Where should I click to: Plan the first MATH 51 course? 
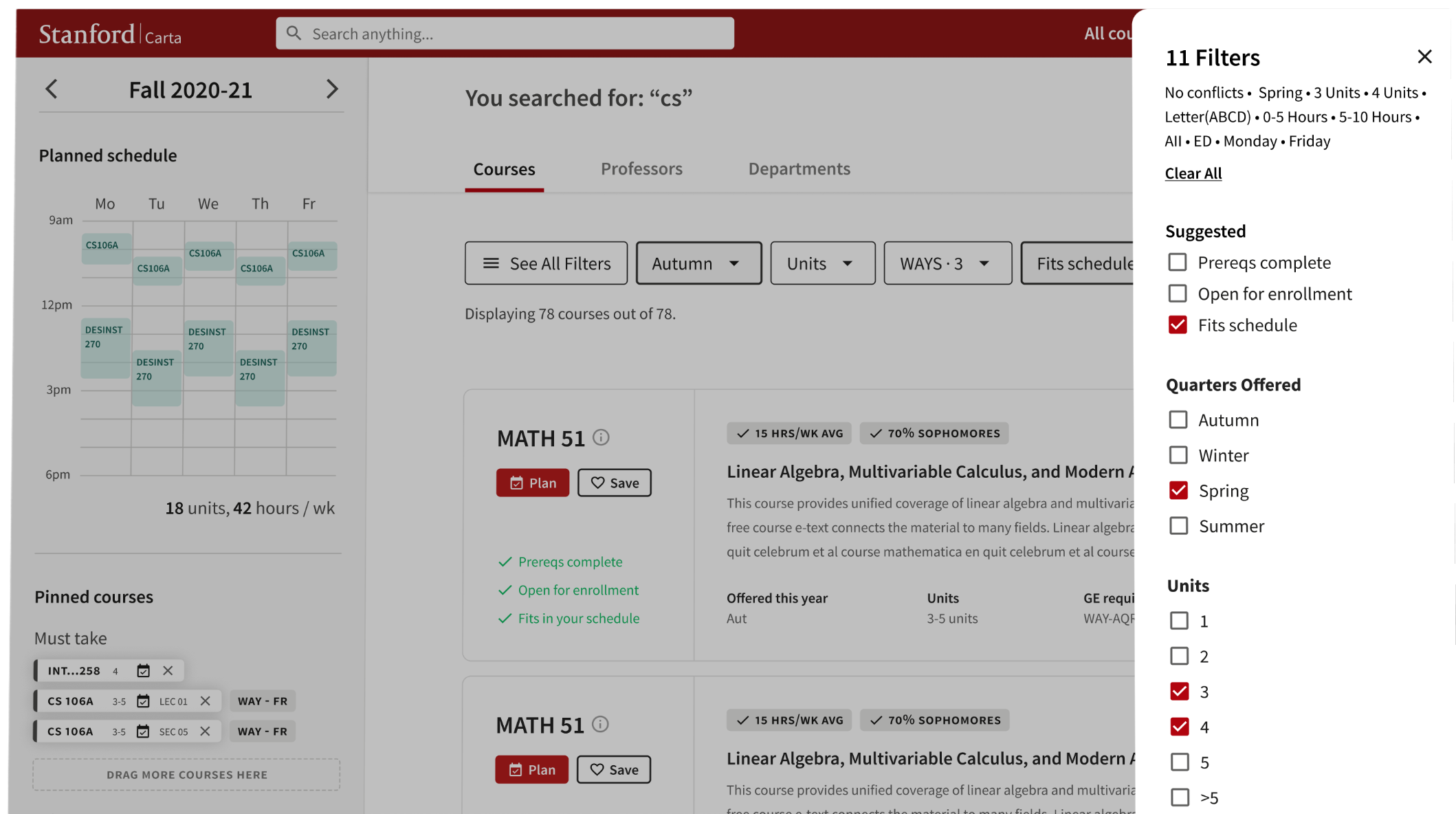533,483
